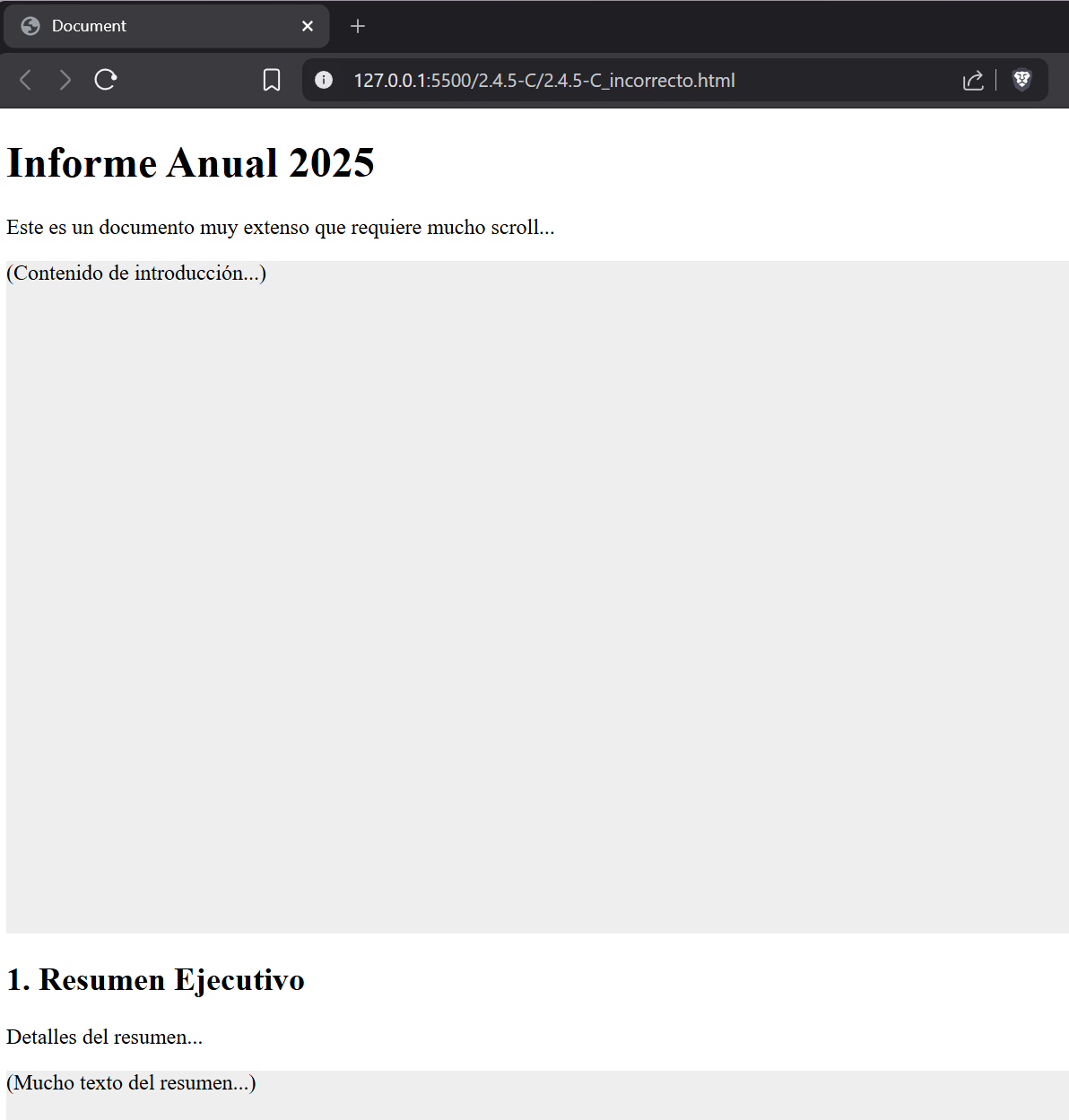Click the globe favicon on Document tab
Viewport: 1069px width, 1120px height.
pyautogui.click(x=30, y=26)
